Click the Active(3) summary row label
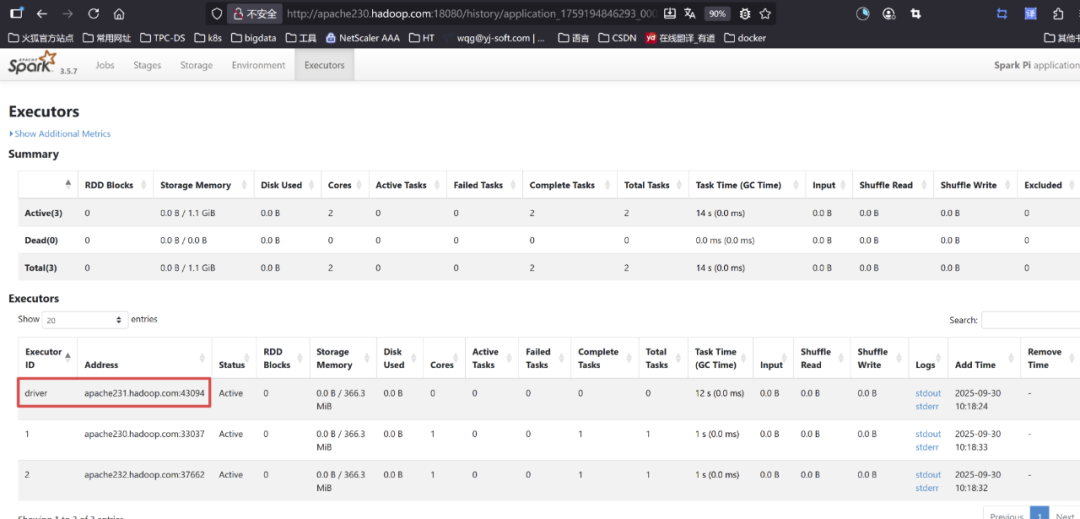 (43, 213)
